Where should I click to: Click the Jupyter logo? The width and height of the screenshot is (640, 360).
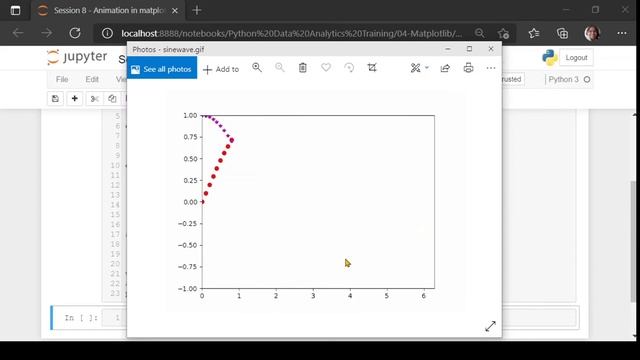77,57
